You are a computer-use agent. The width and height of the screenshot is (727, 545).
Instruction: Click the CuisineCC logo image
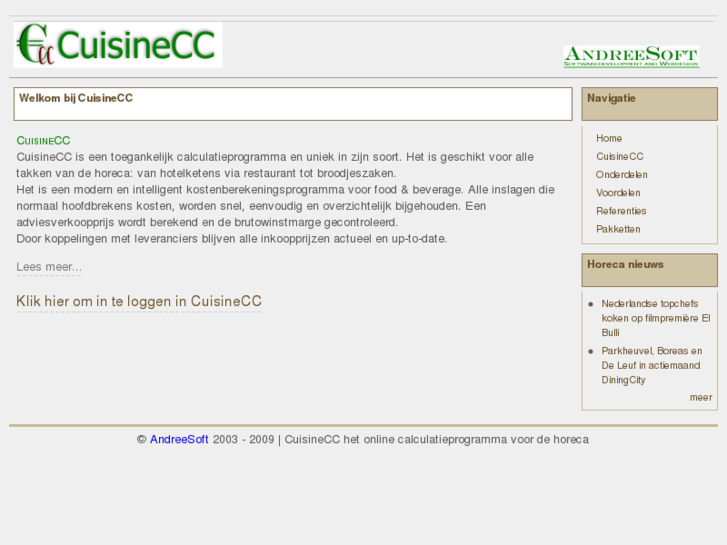click(x=118, y=45)
